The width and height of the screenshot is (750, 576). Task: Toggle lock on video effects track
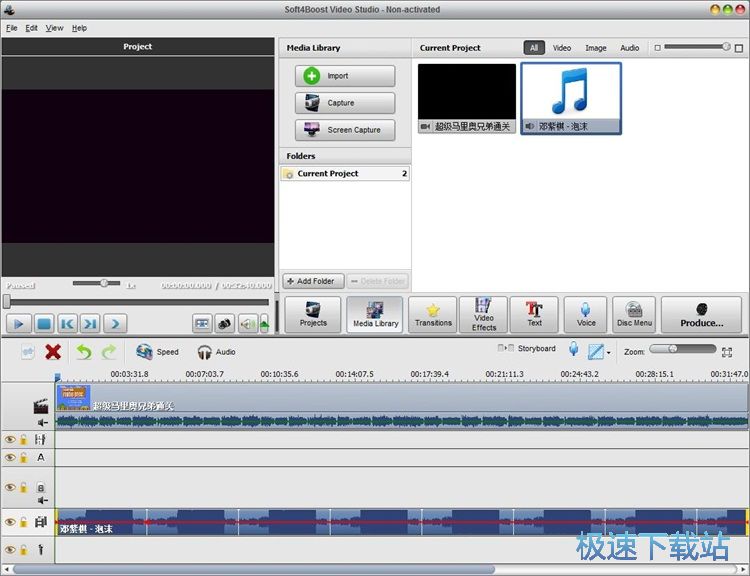[23, 439]
